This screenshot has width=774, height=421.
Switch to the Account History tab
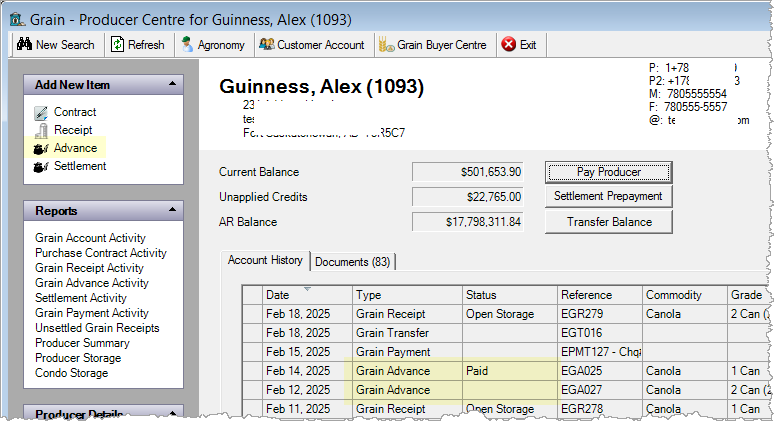point(265,260)
